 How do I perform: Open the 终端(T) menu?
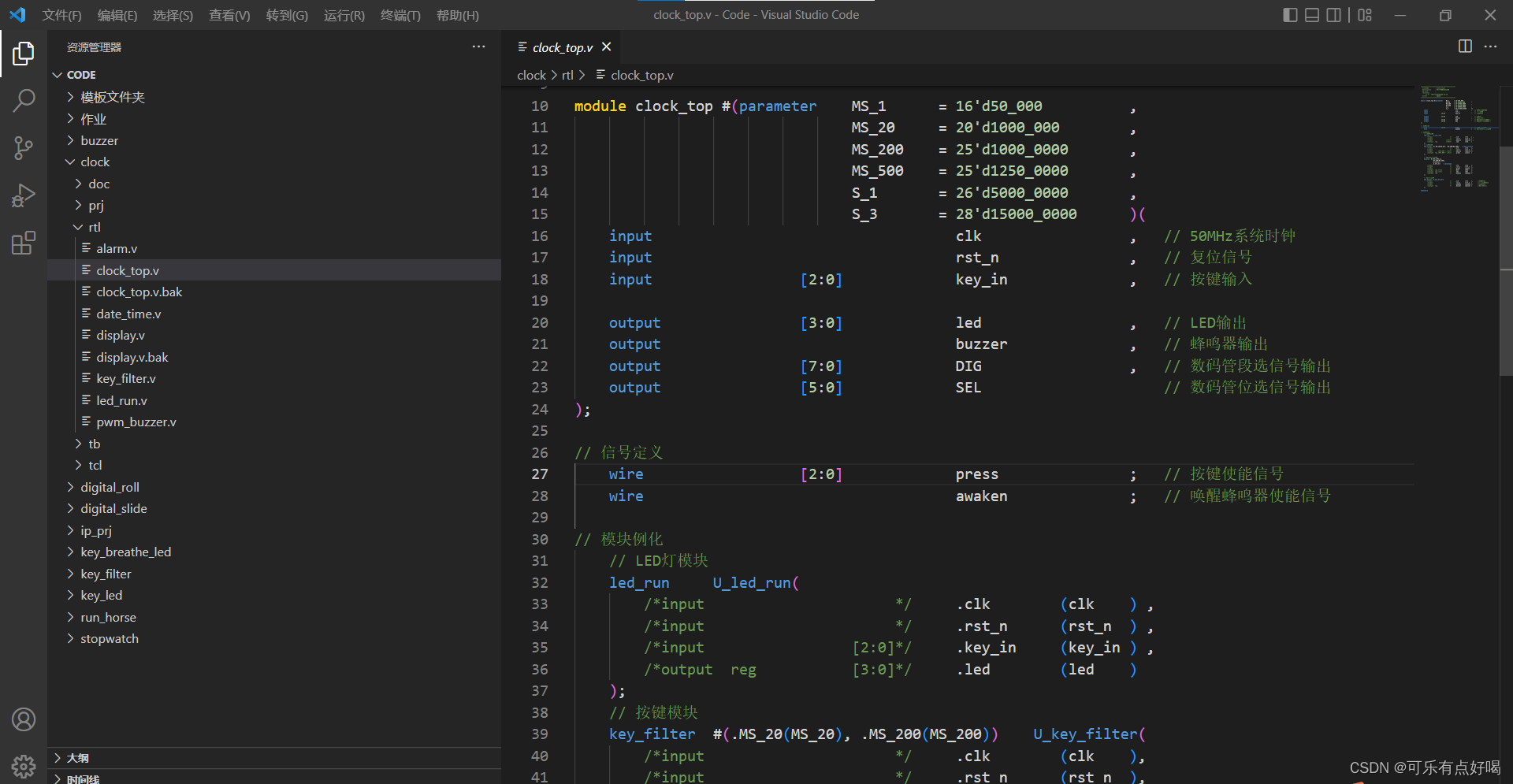pyautogui.click(x=400, y=15)
